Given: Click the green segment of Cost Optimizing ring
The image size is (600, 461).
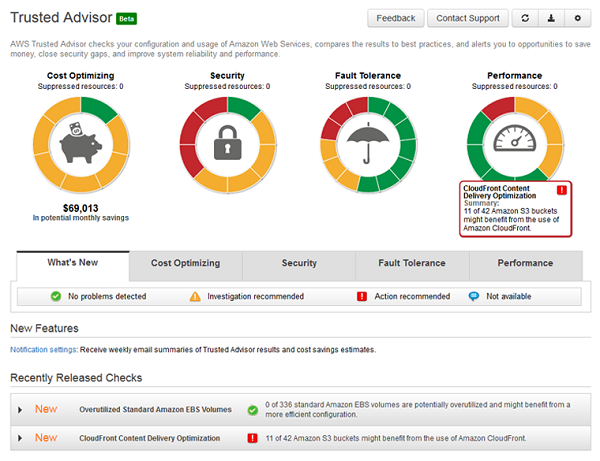Looking at the screenshot, I should 98,107.
